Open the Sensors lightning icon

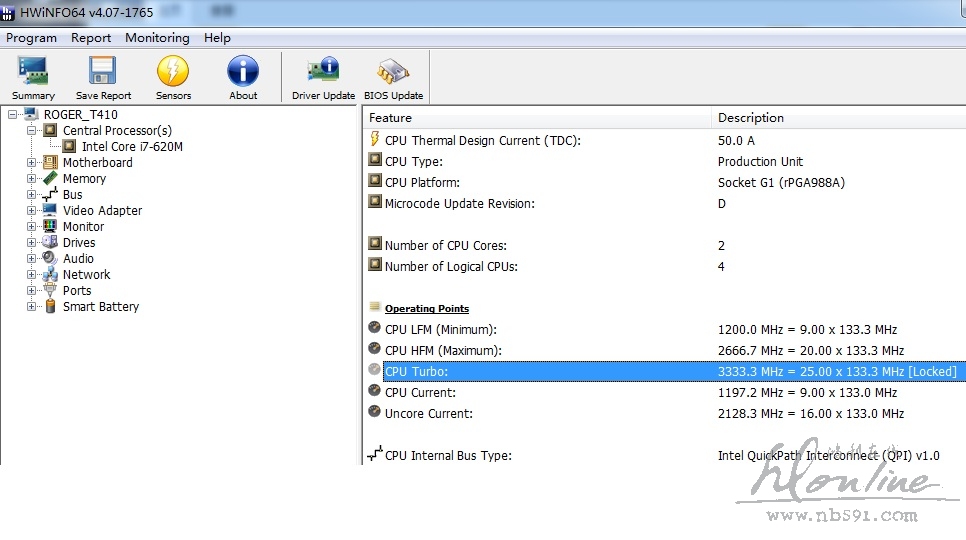[x=173, y=72]
